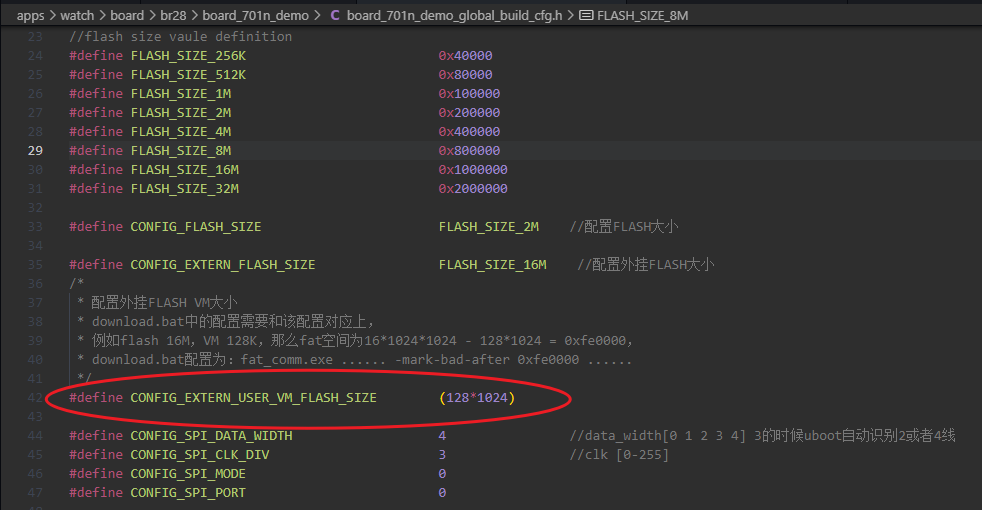This screenshot has height=510, width=982.
Task: Click the '#define' keyword on line 24
Action: pyautogui.click(x=96, y=56)
